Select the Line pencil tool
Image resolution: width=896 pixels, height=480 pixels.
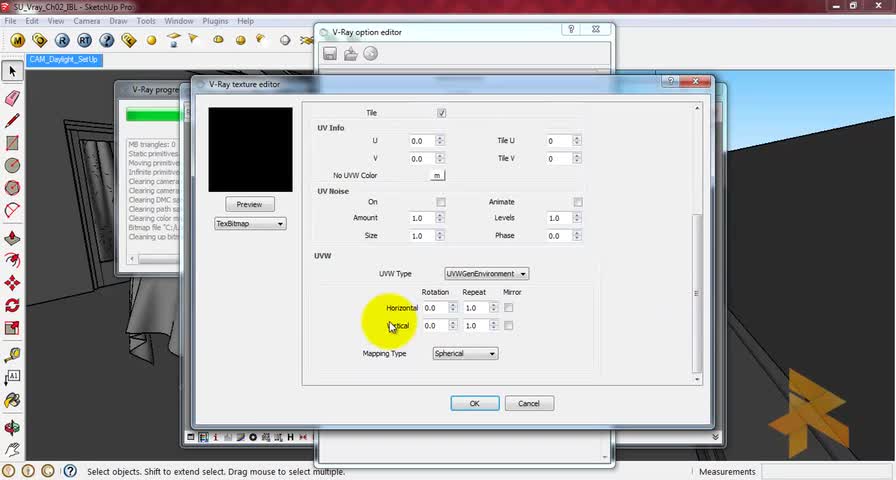coord(12,121)
